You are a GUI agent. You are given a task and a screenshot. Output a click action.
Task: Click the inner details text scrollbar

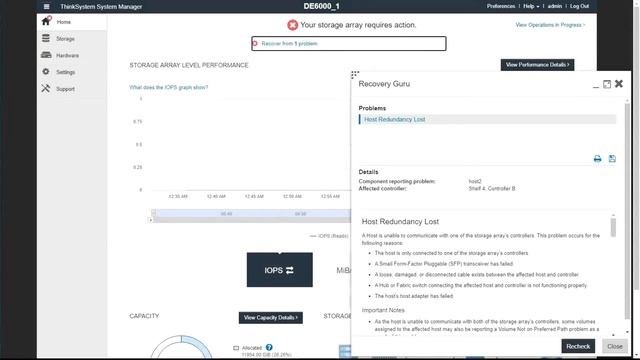613,227
